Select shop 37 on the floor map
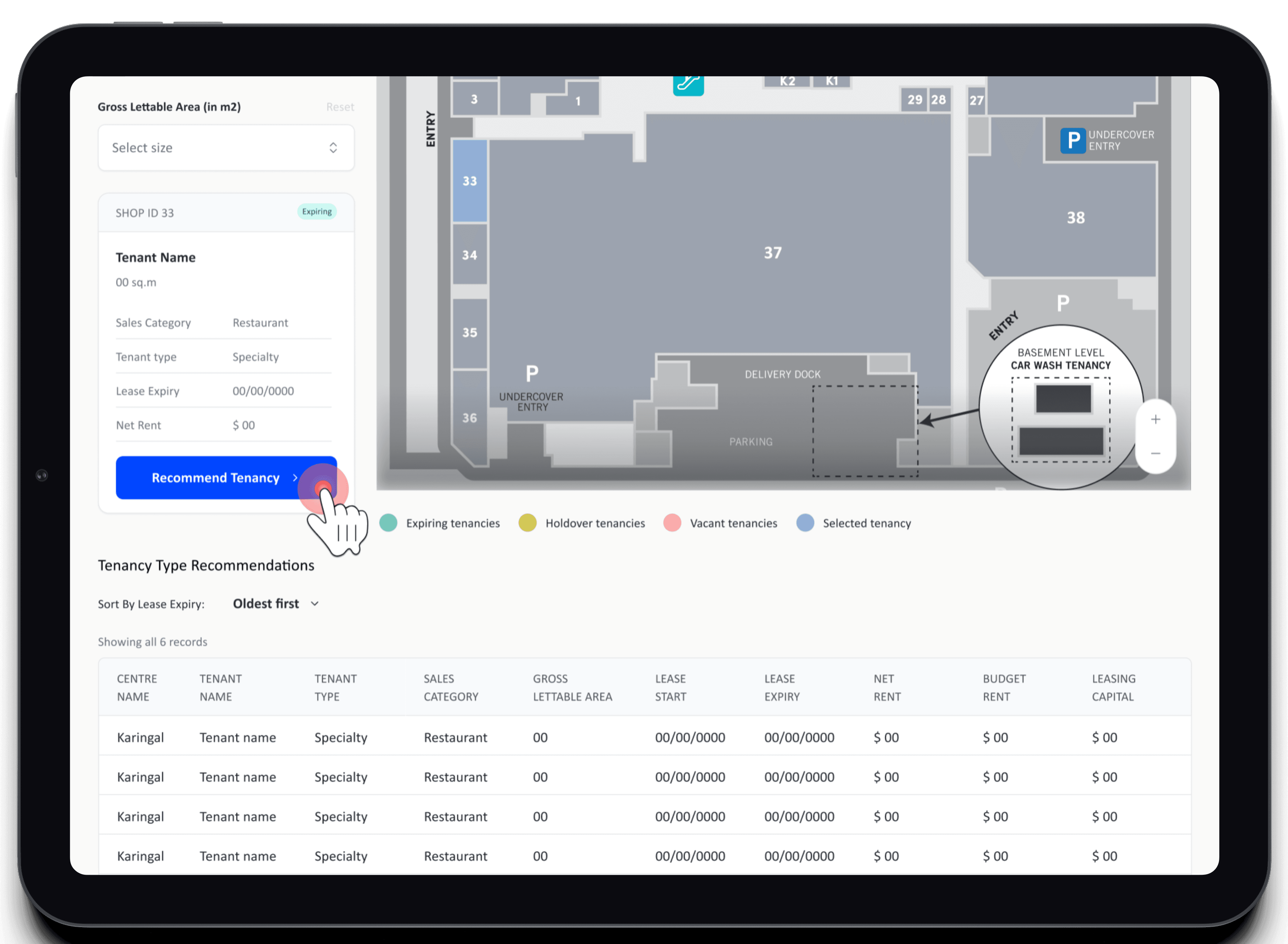The image size is (1288, 944). (772, 253)
